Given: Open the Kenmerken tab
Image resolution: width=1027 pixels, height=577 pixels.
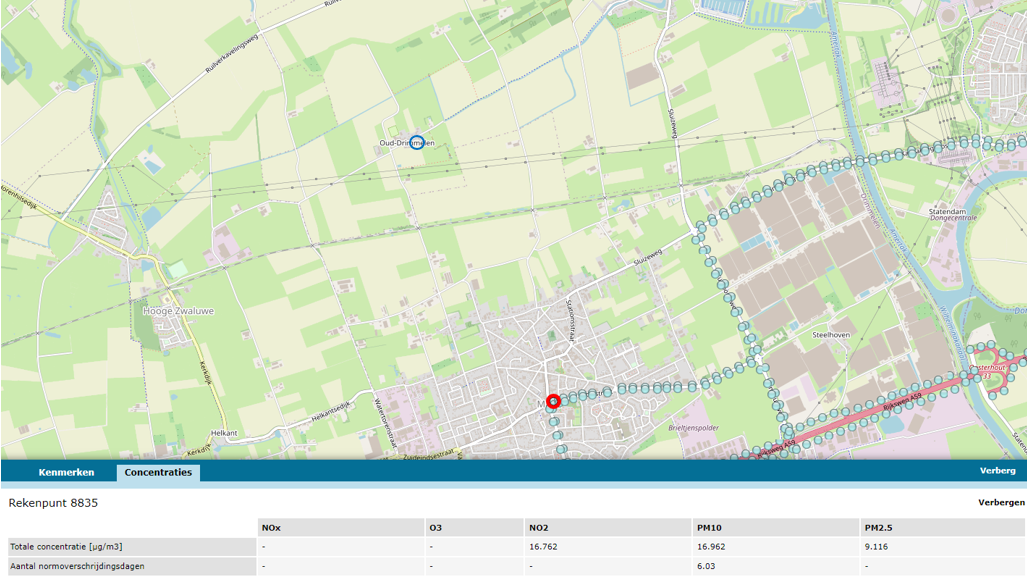Looking at the screenshot, I should [x=66, y=472].
